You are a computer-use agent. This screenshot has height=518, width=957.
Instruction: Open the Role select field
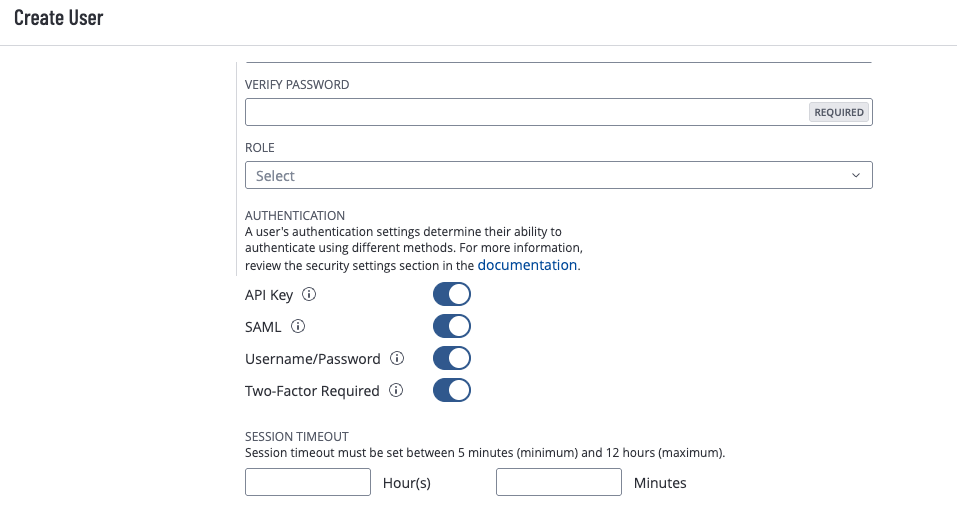pyautogui.click(x=540, y=176)
